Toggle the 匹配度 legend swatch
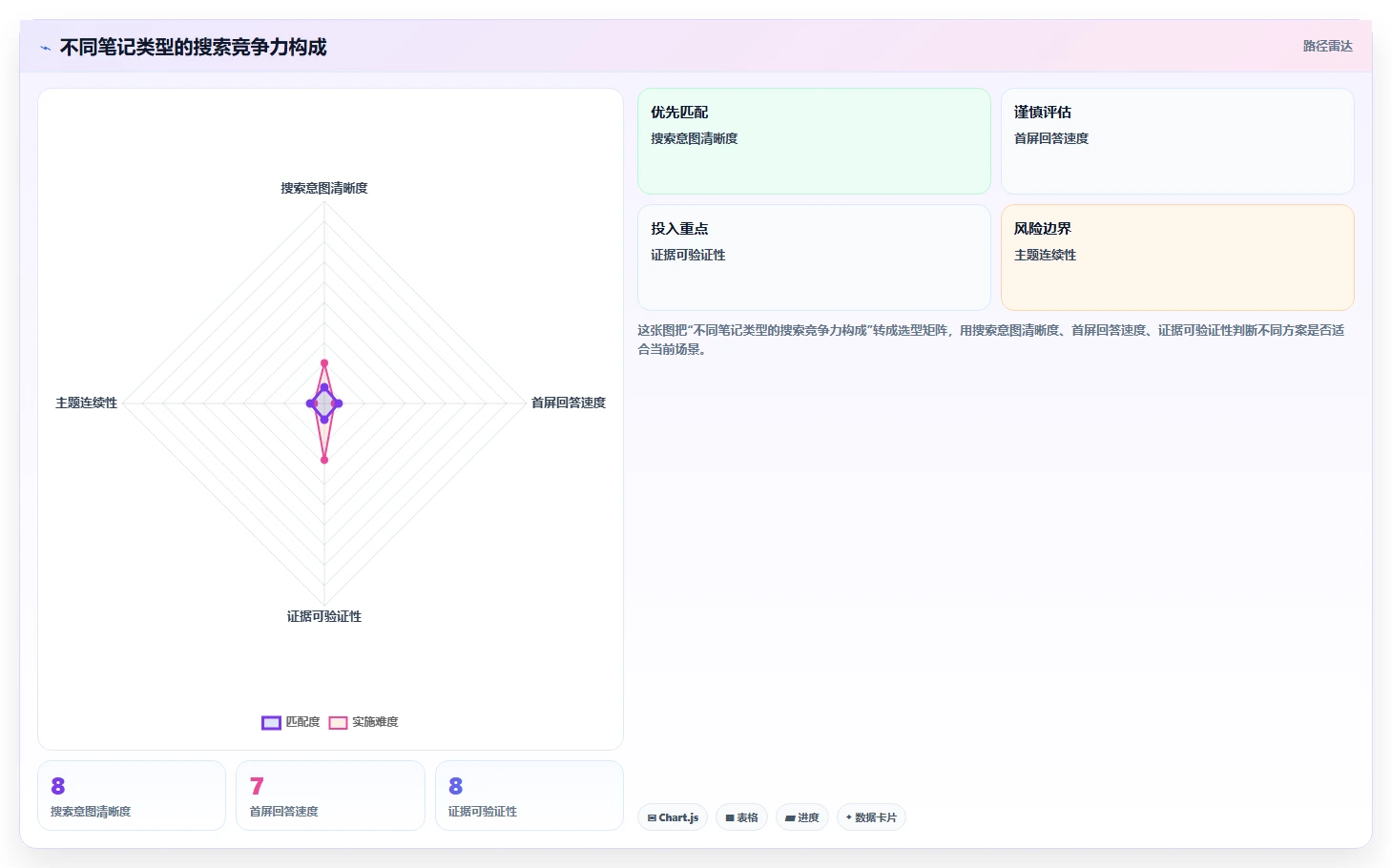 tap(271, 722)
